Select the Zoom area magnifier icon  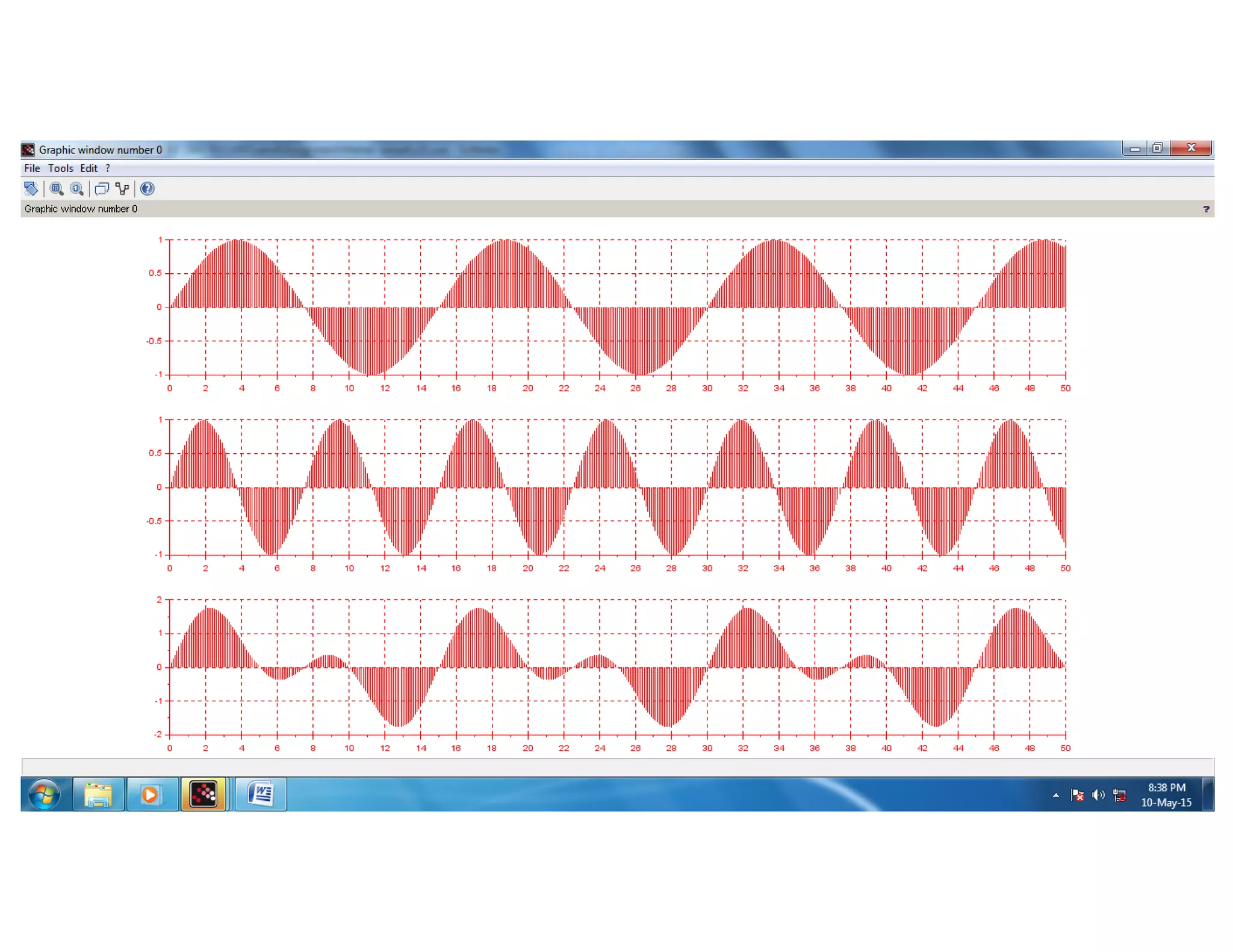tap(57, 189)
